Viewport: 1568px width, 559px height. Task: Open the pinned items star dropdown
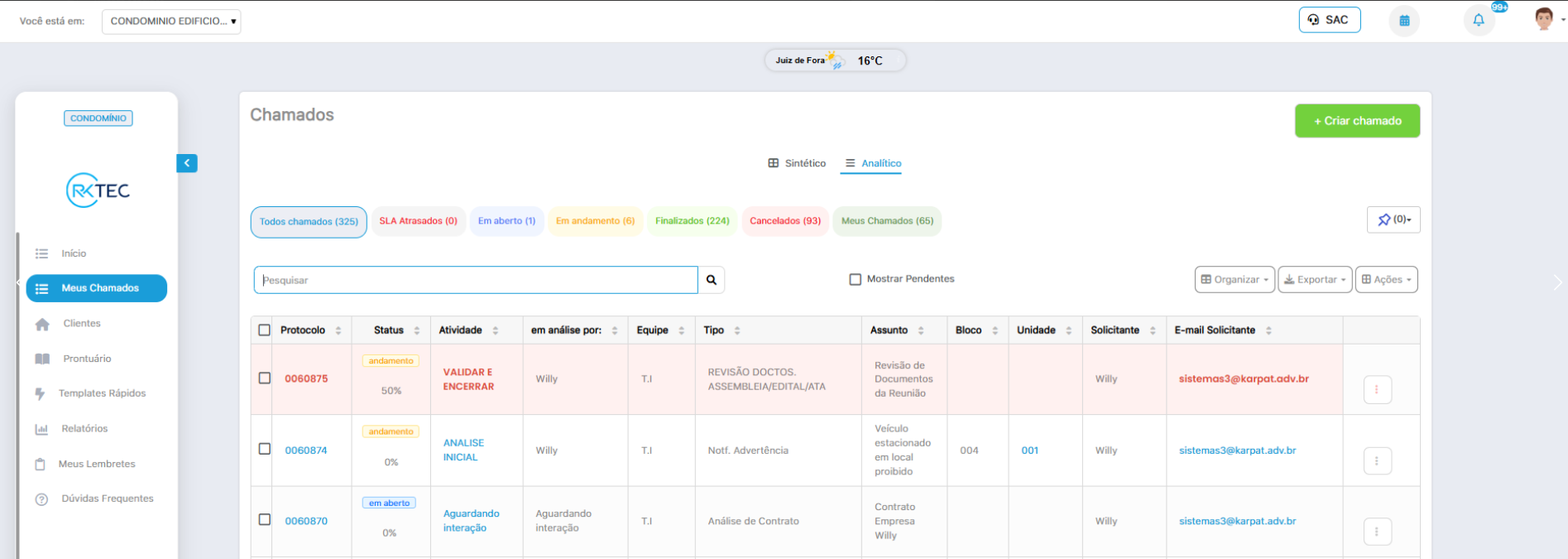pyautogui.click(x=1393, y=219)
